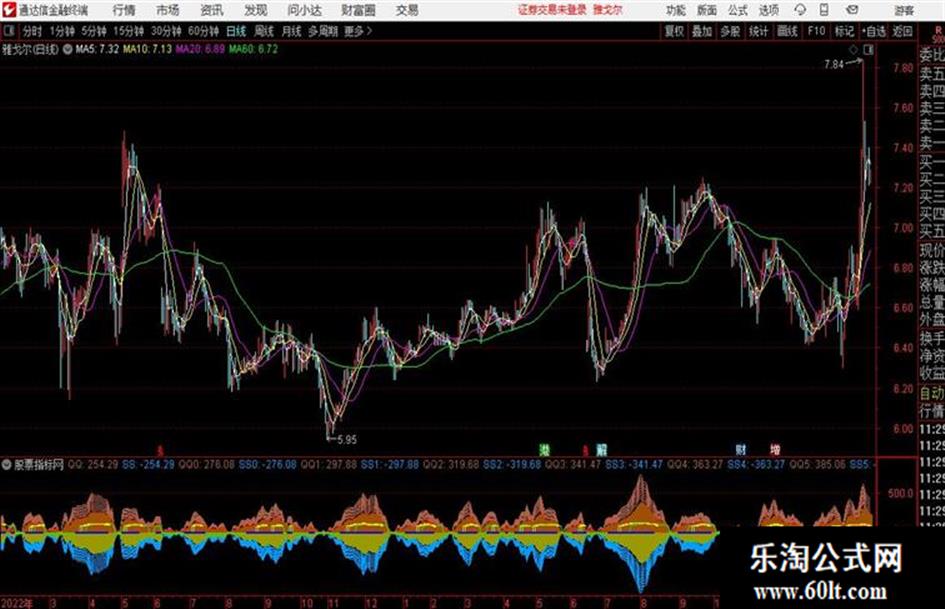
Task: Click the MA20 purple value
Action: point(200,49)
